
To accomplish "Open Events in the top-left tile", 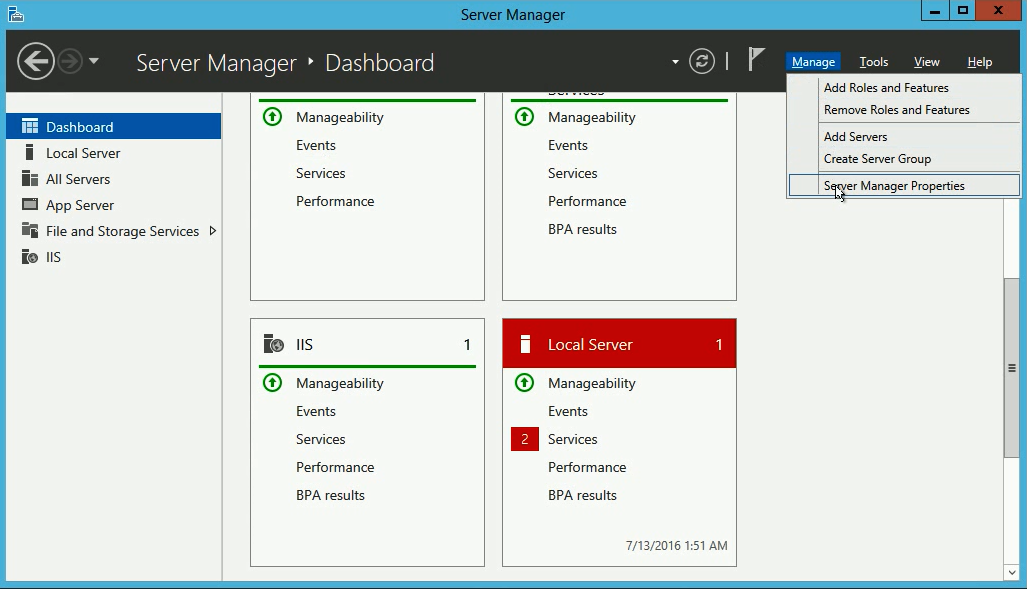I will point(316,145).
